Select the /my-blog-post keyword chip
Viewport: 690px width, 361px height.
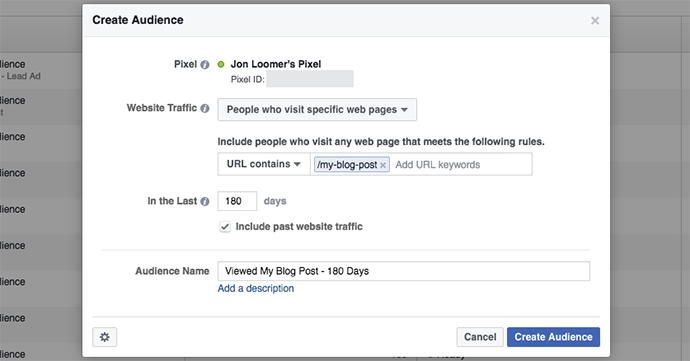coord(347,165)
